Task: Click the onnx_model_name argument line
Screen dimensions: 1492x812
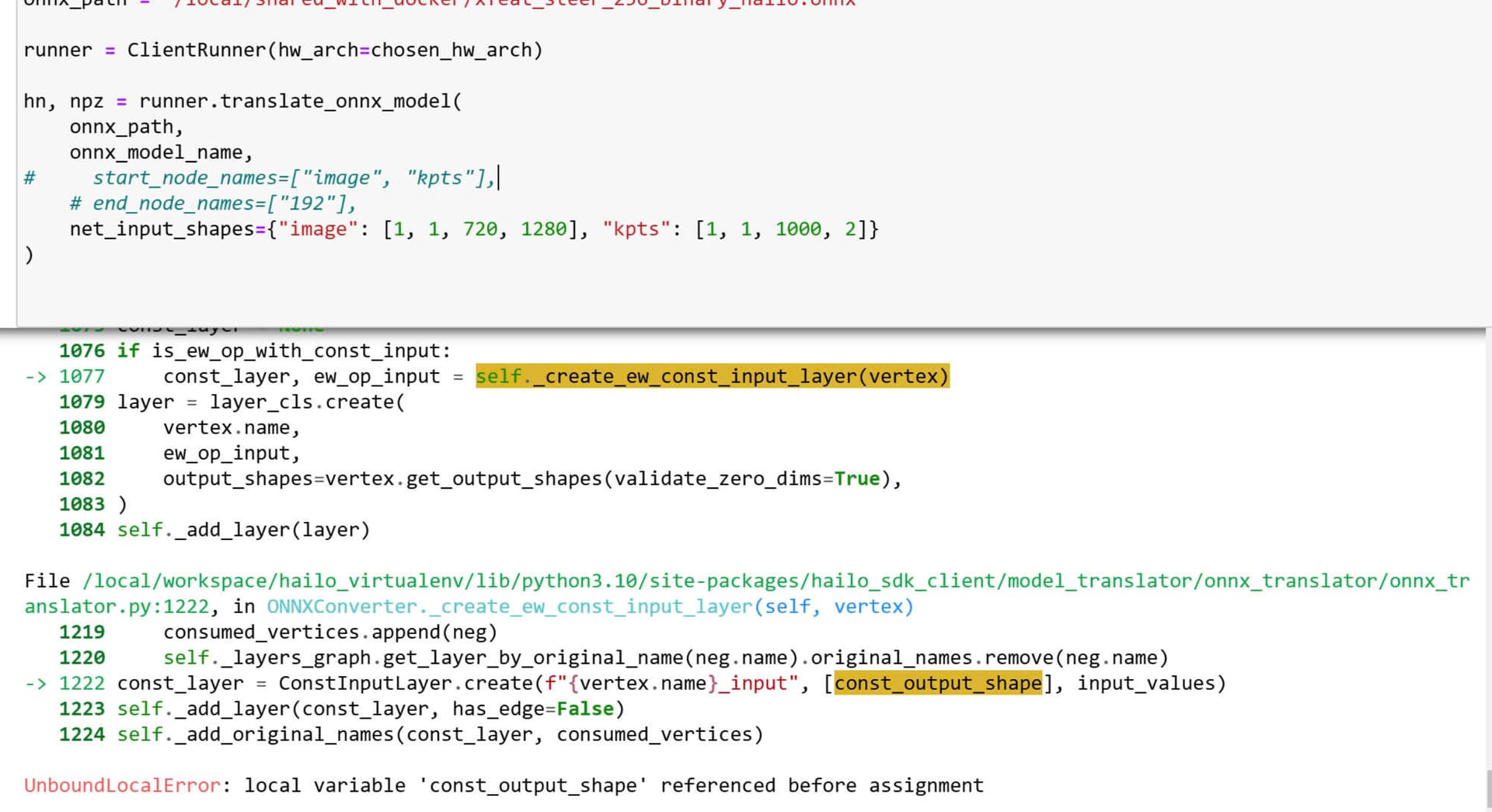Action: (160, 152)
